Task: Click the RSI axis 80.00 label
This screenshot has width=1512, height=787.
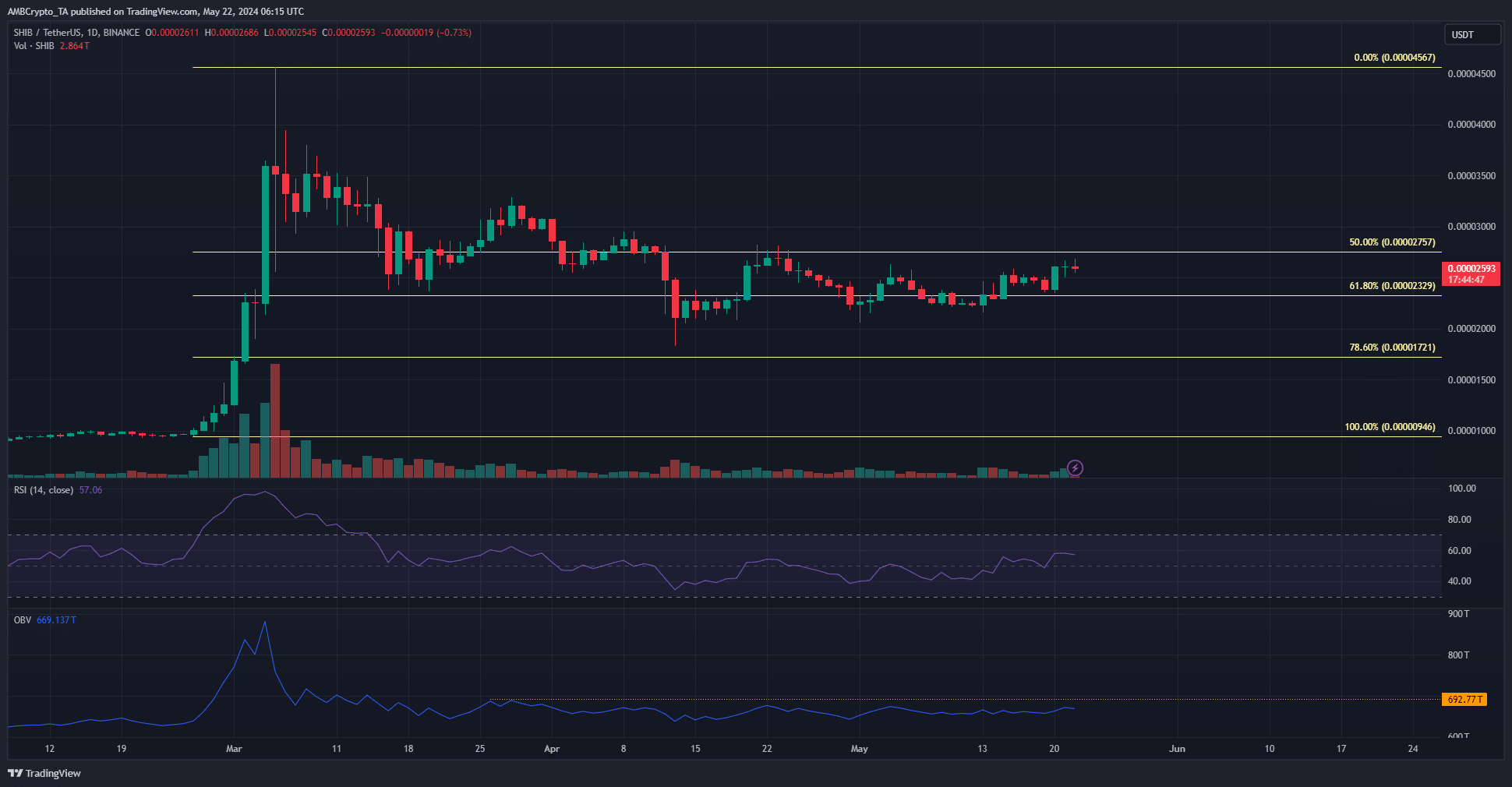Action: coord(1460,520)
